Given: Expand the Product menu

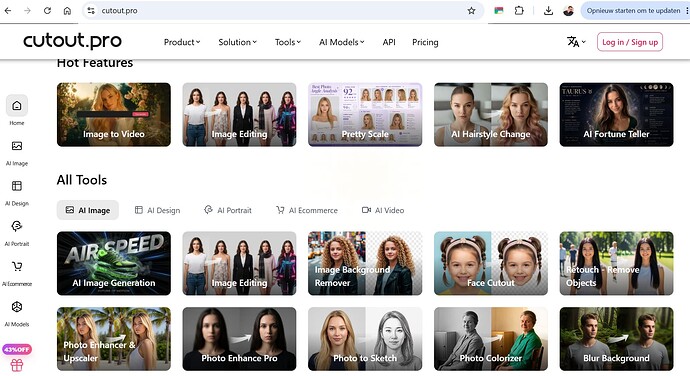Looking at the screenshot, I should tap(182, 42).
